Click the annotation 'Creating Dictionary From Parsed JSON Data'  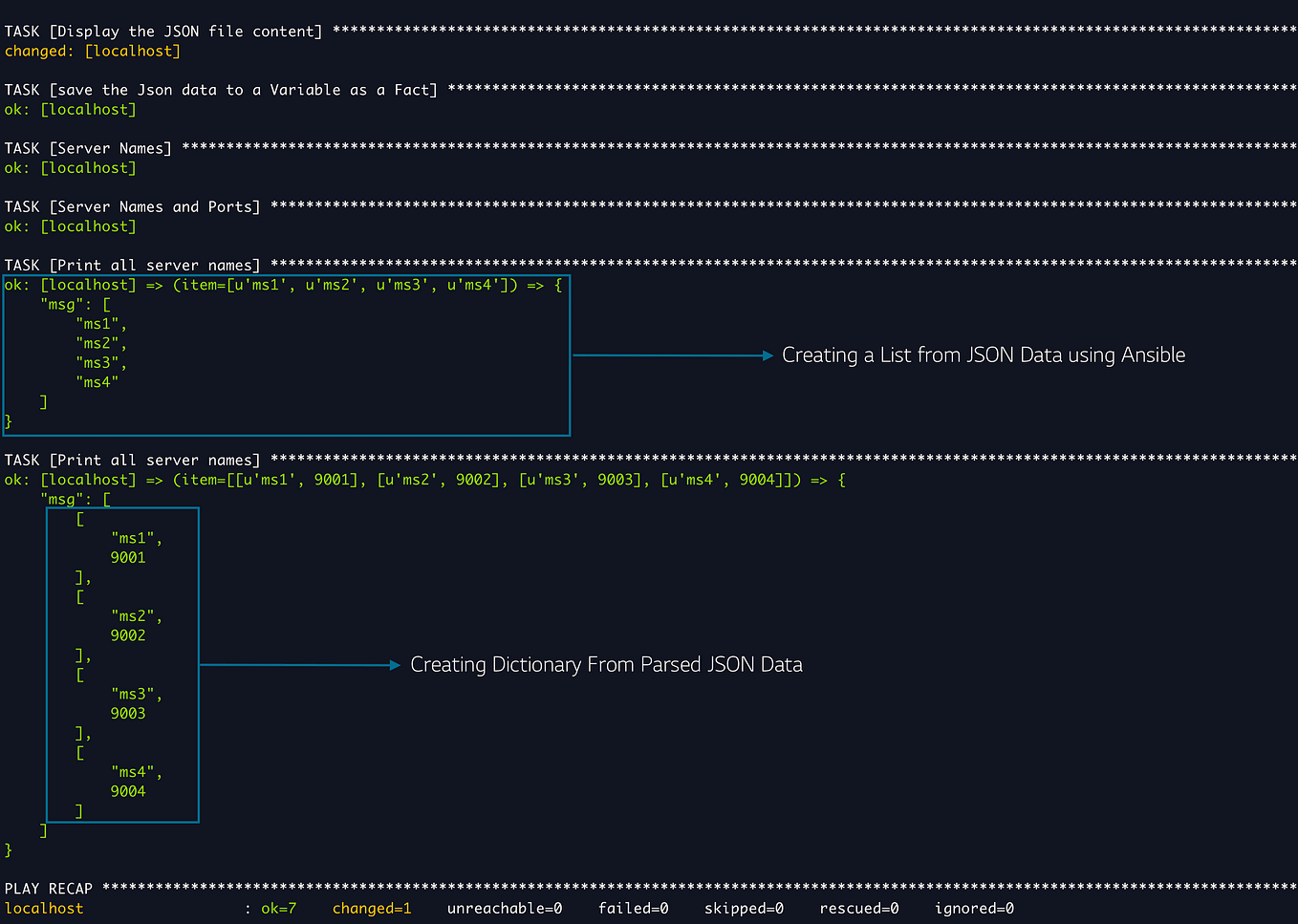[607, 664]
